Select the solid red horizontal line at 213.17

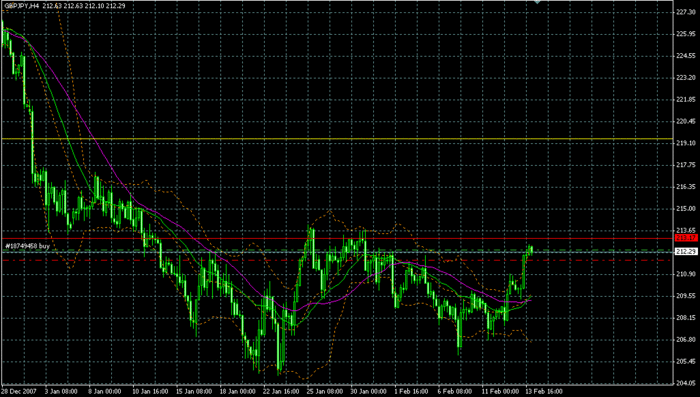pos(337,238)
